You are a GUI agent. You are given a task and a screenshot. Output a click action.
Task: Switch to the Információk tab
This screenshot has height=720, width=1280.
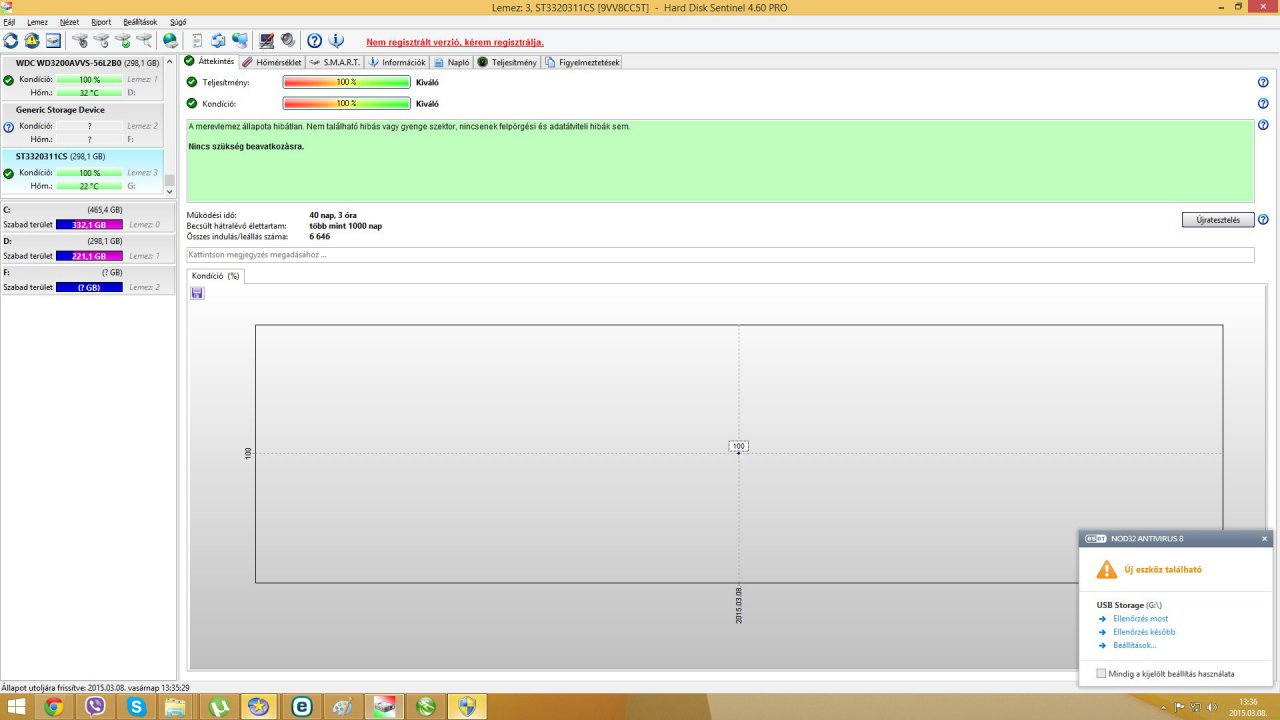397,62
